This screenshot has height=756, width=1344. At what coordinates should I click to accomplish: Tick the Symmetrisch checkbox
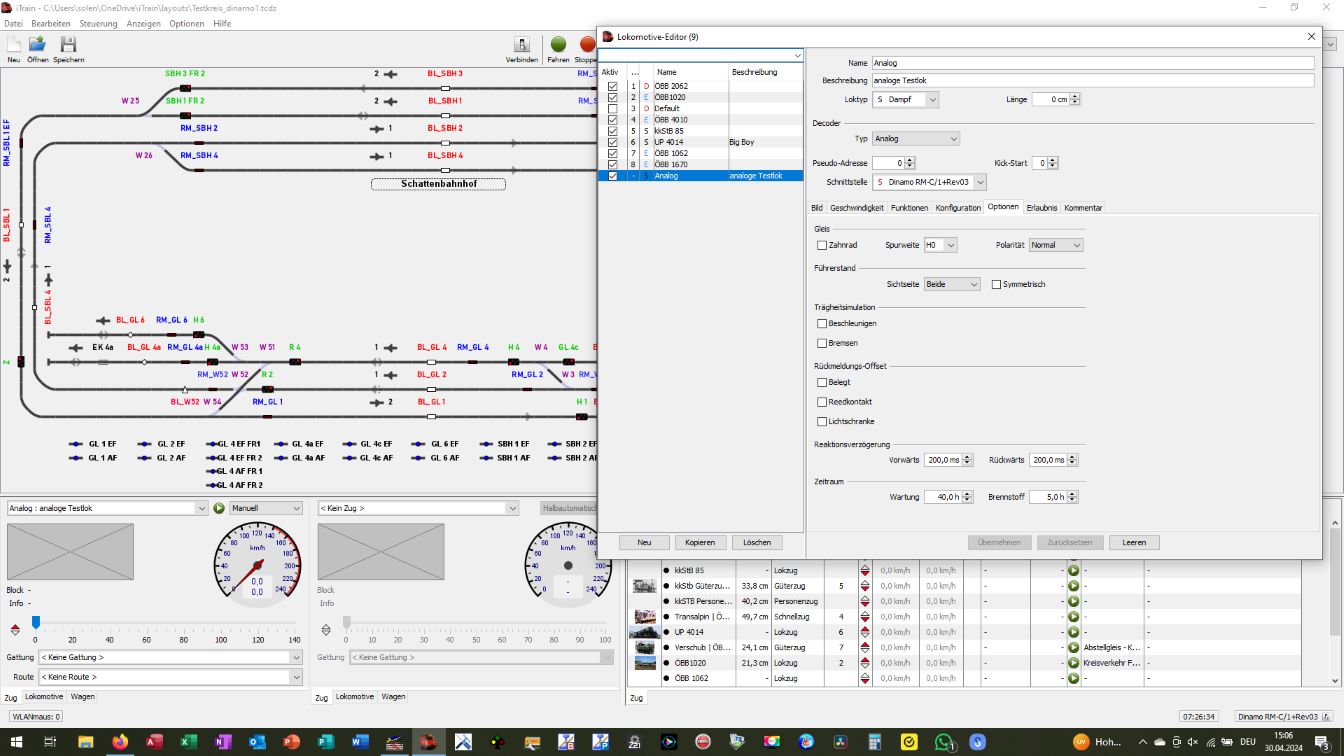point(996,284)
